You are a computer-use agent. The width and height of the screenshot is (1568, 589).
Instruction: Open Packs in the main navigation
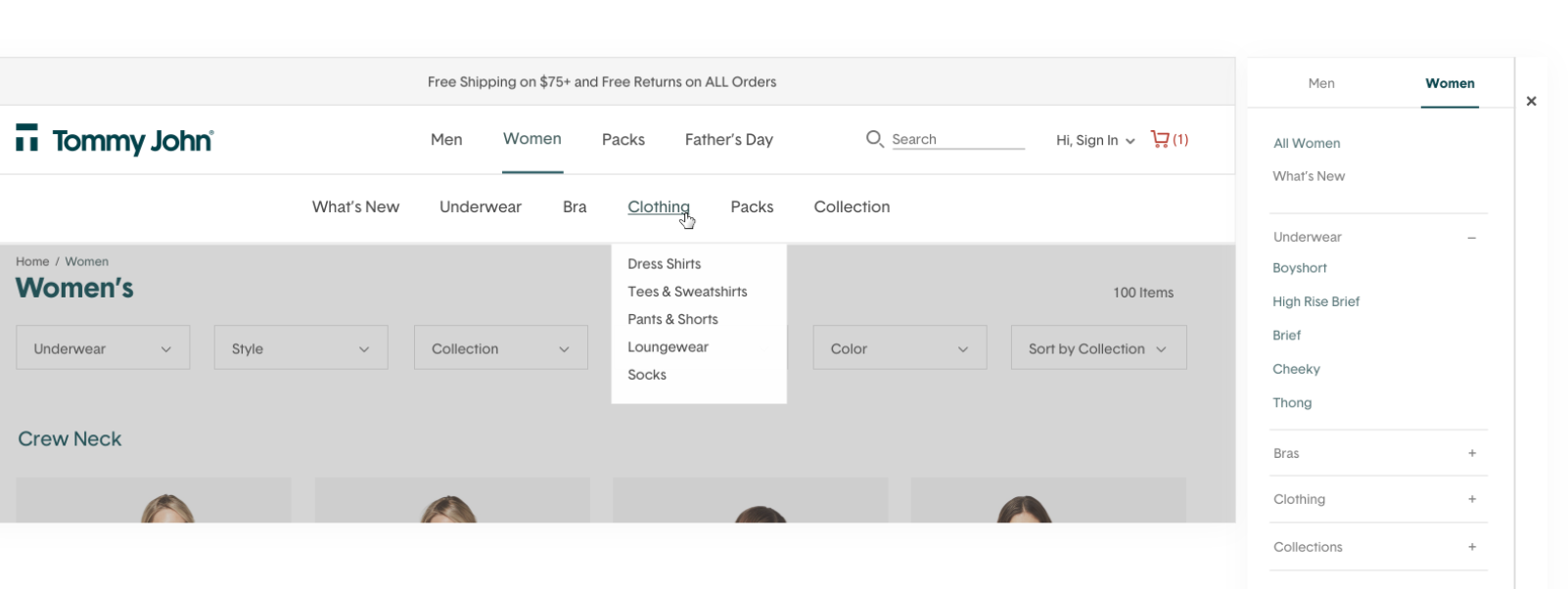pyautogui.click(x=623, y=140)
